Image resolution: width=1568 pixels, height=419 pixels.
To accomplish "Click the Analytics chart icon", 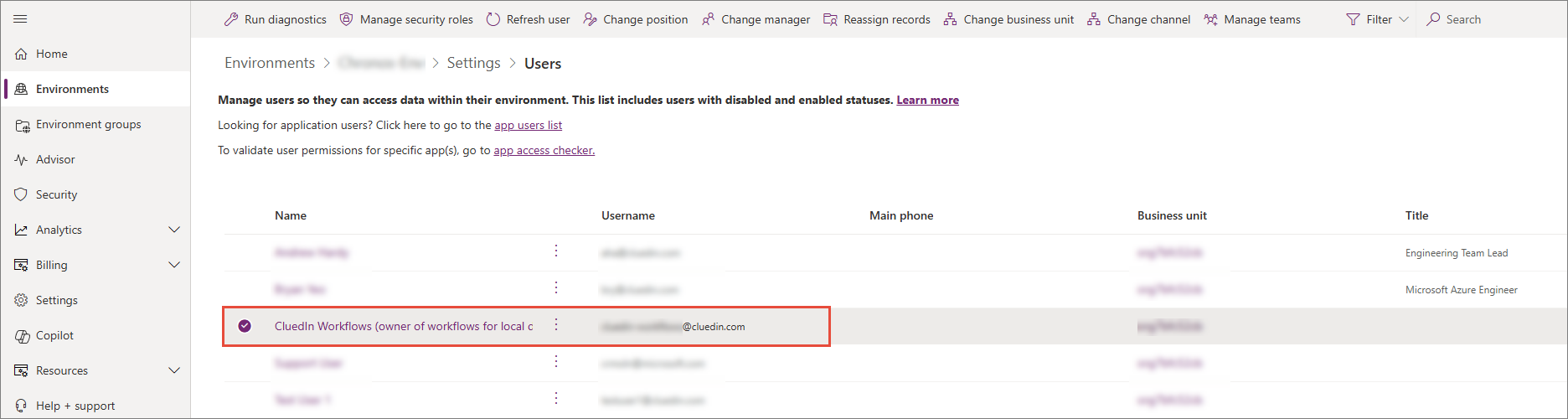I will (x=21, y=230).
